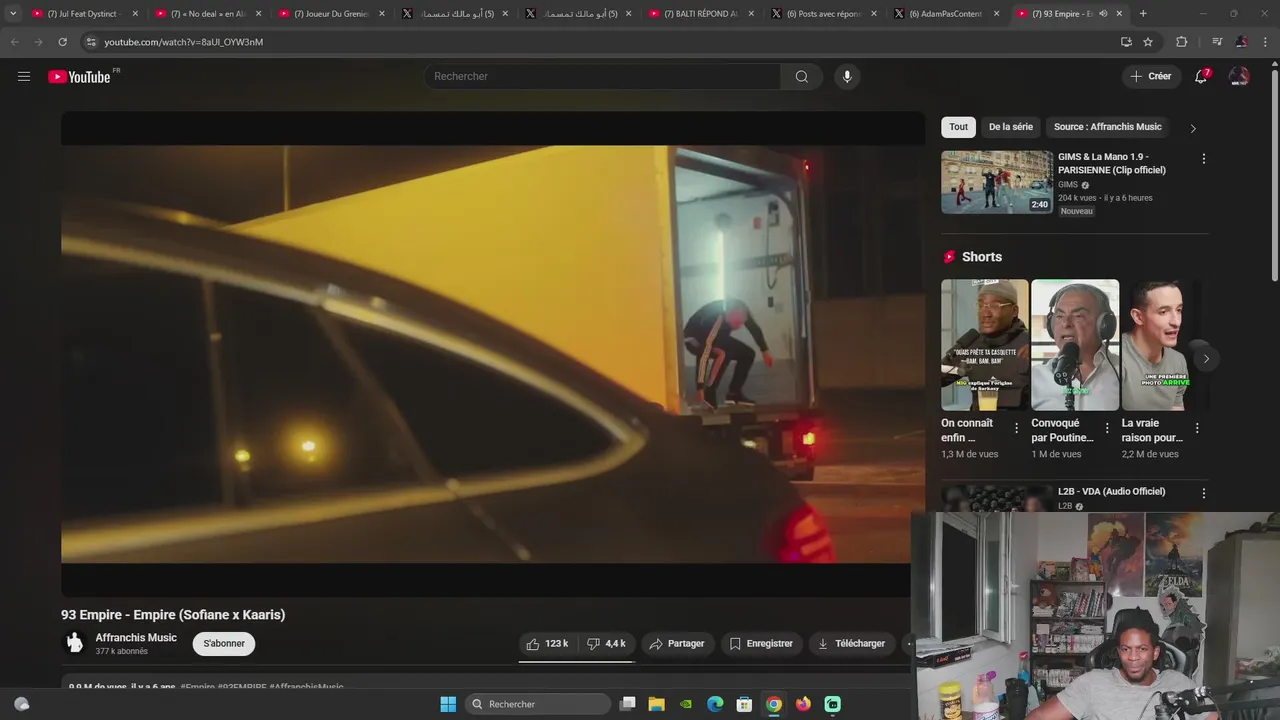Open the YouTube hamburger guide menu

24,76
